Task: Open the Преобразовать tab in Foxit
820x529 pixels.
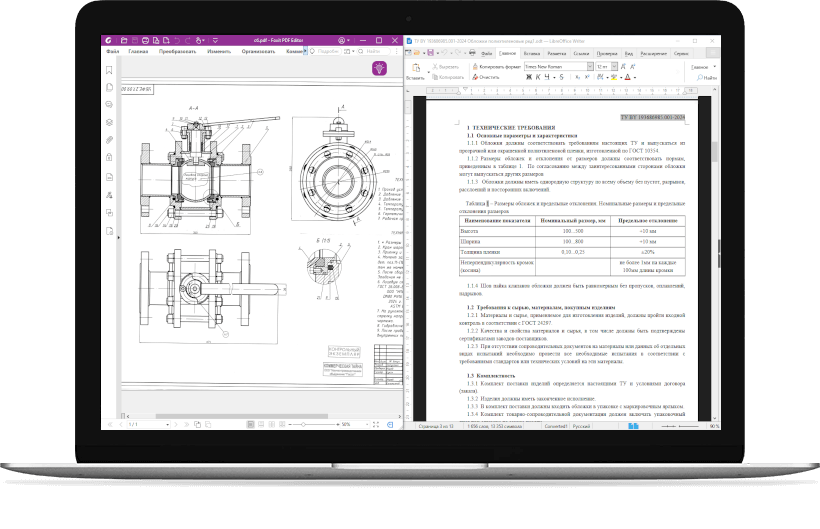Action: (177, 50)
